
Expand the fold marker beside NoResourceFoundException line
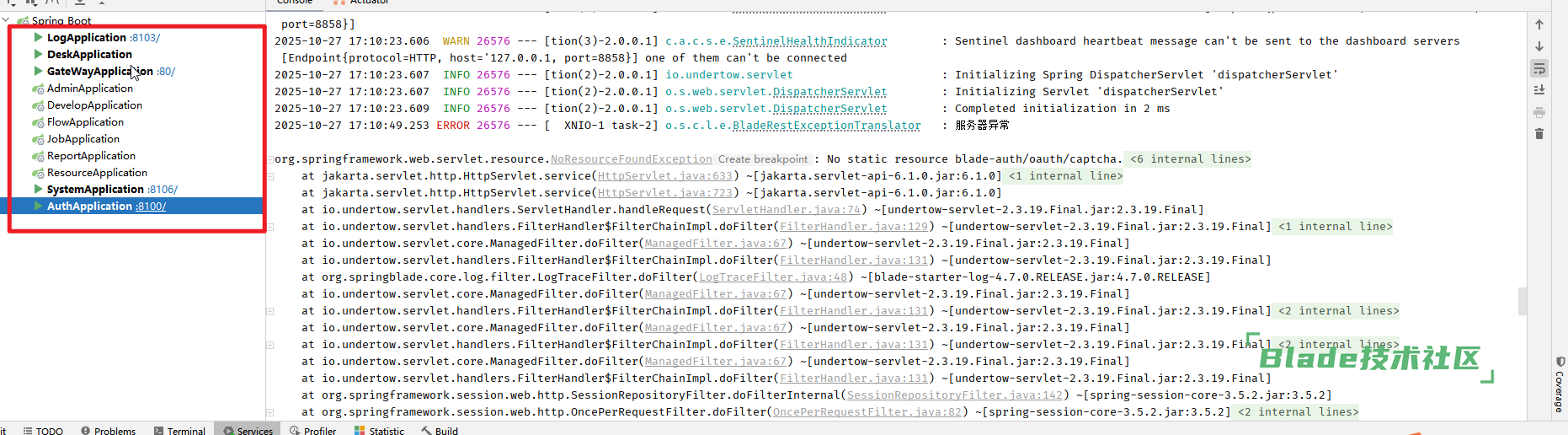tap(270, 159)
